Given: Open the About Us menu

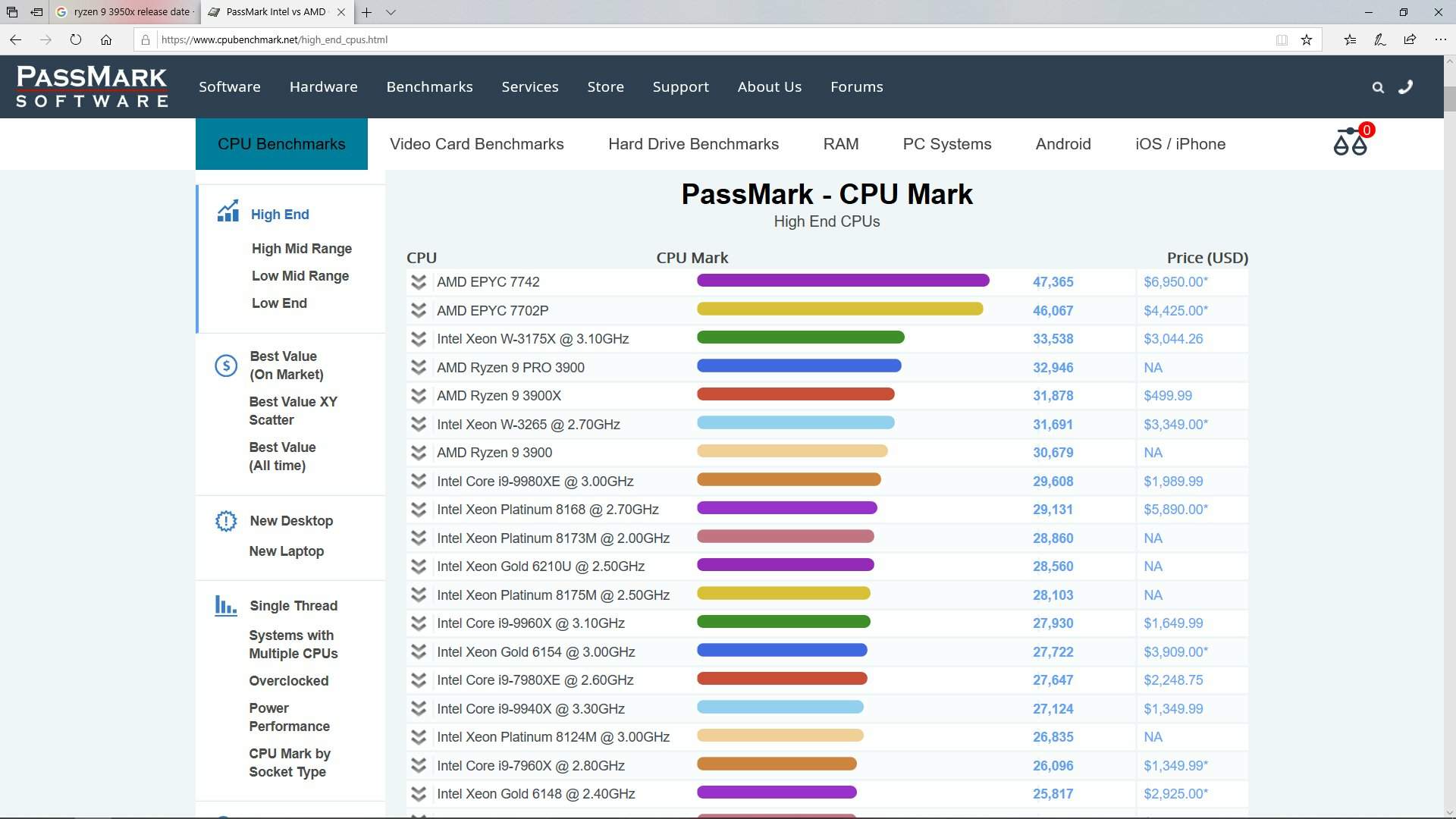Looking at the screenshot, I should [770, 87].
